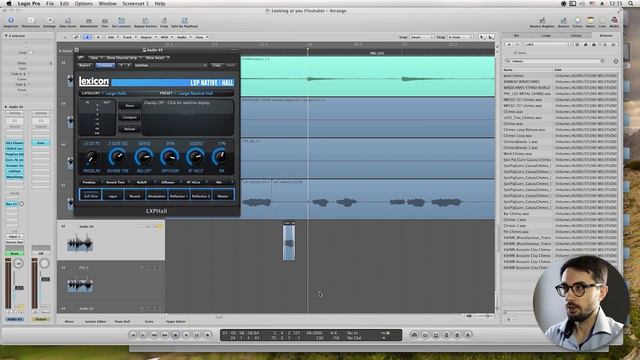Click the Lexicon Reload button
The height and width of the screenshot is (360, 640).
(x=129, y=129)
